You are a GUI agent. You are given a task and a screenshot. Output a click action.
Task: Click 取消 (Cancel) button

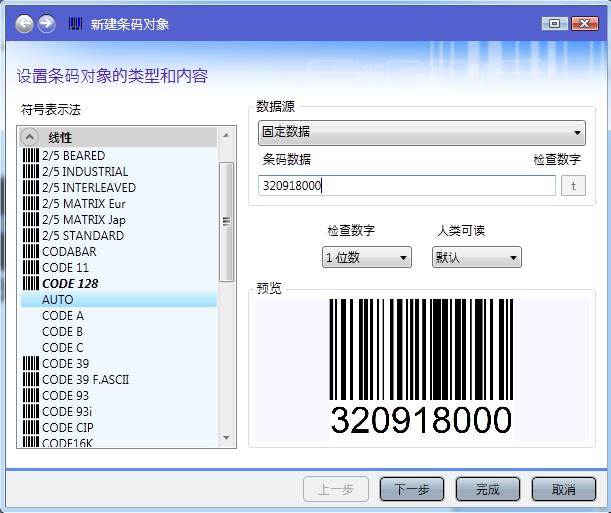tap(564, 489)
